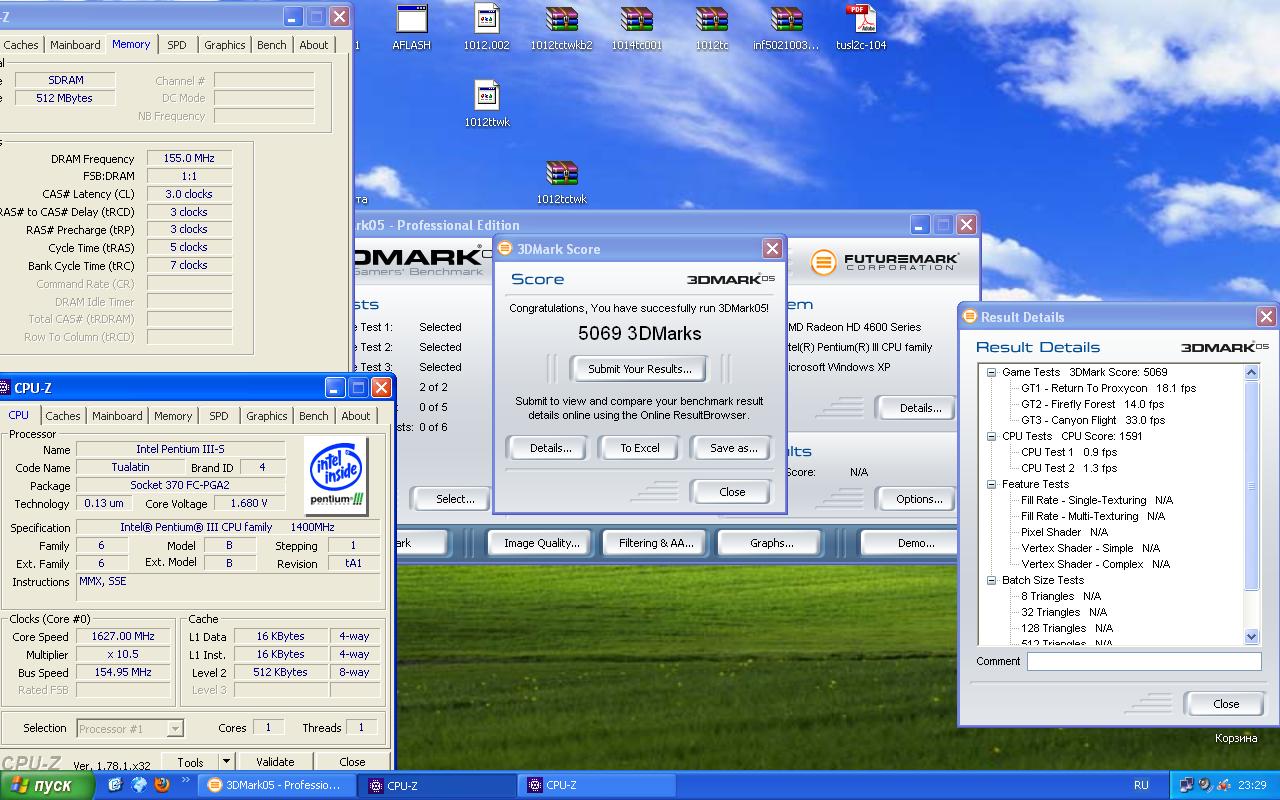Click the Result Details title bar icon

pos(969,317)
